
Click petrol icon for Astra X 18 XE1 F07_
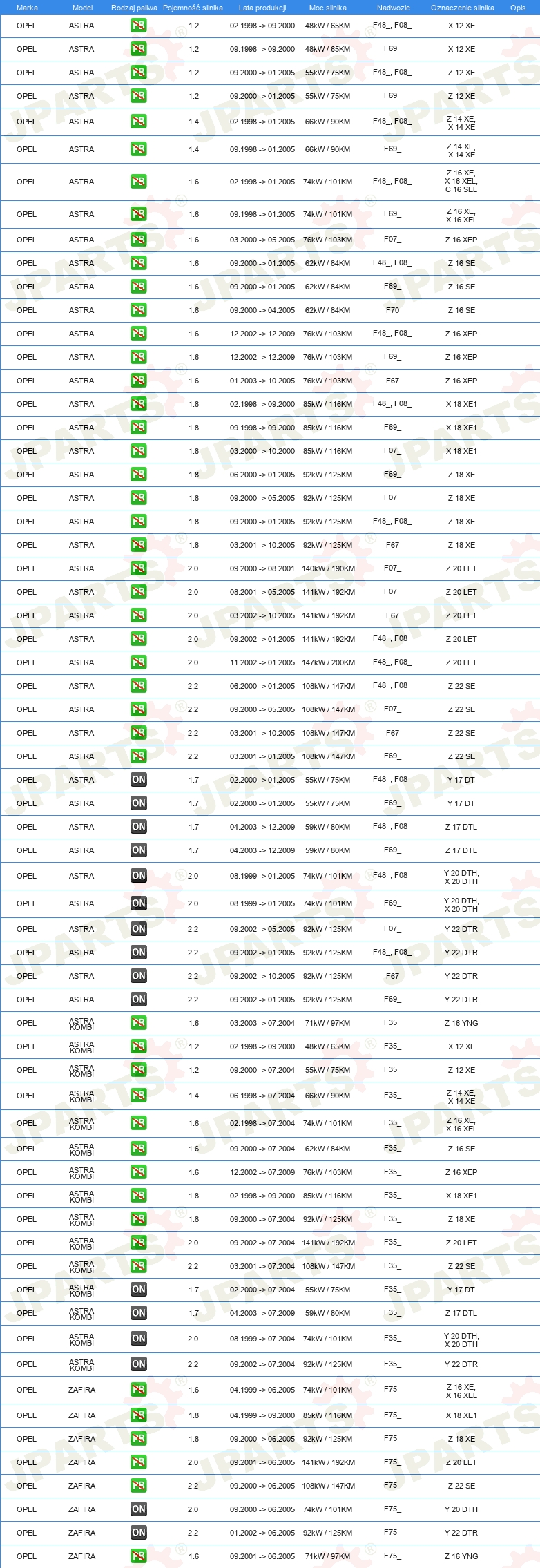(x=139, y=451)
